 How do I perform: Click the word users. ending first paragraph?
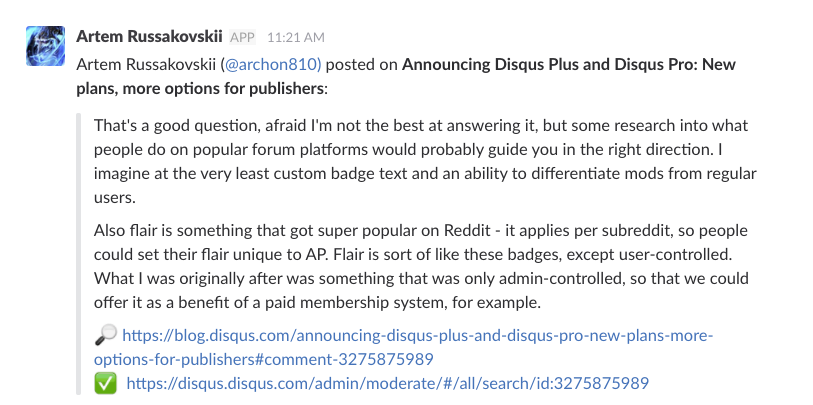[x=115, y=198]
